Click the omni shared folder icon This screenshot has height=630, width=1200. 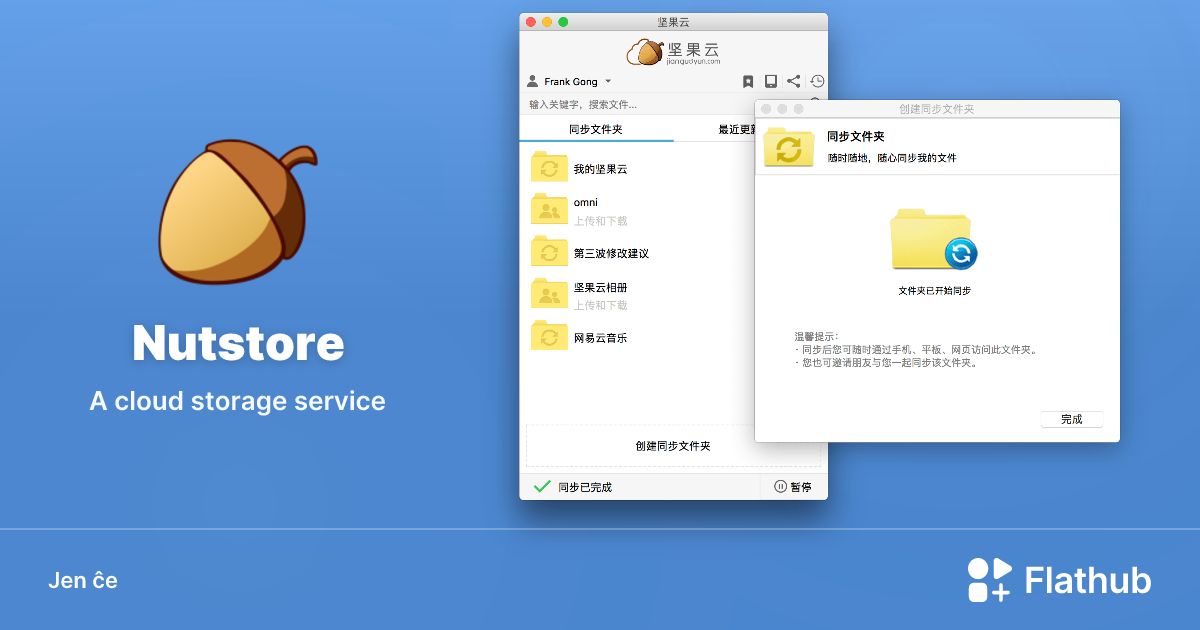pyautogui.click(x=548, y=210)
